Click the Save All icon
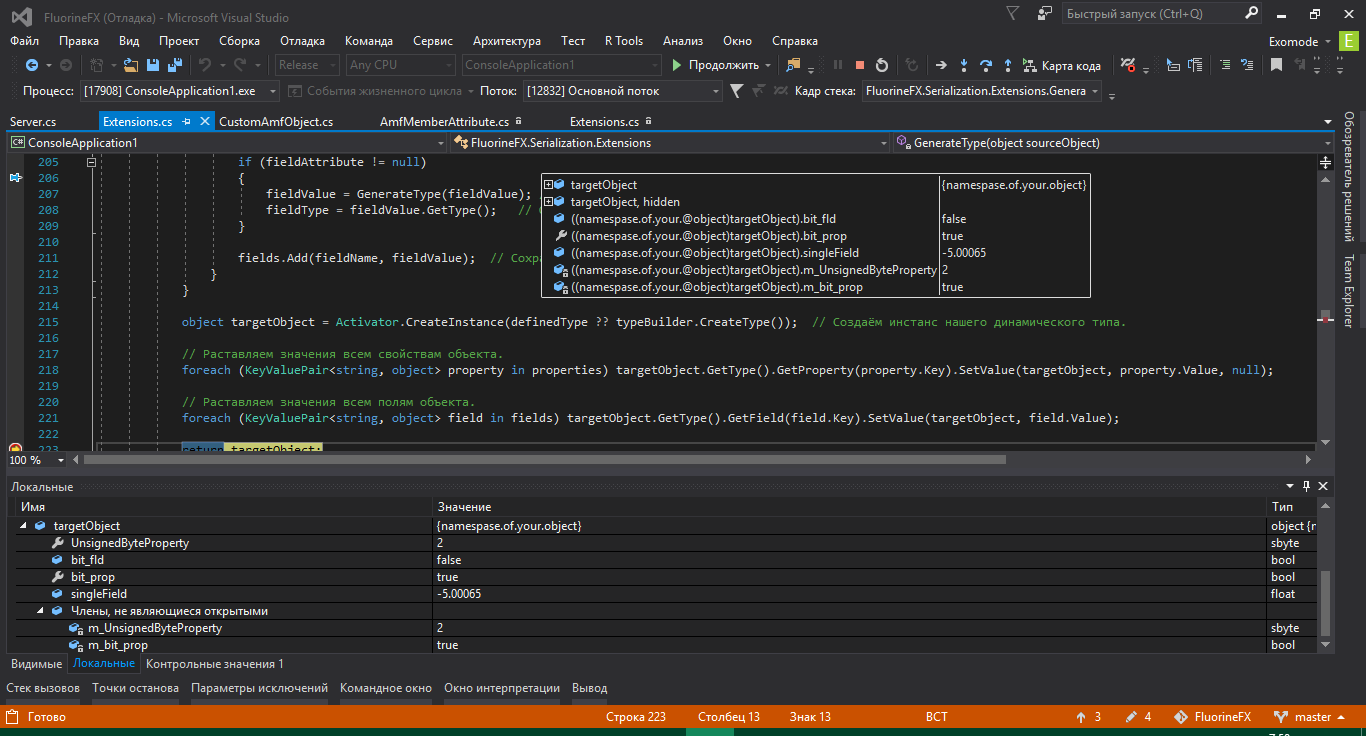Image resolution: width=1366 pixels, height=736 pixels. (x=175, y=65)
